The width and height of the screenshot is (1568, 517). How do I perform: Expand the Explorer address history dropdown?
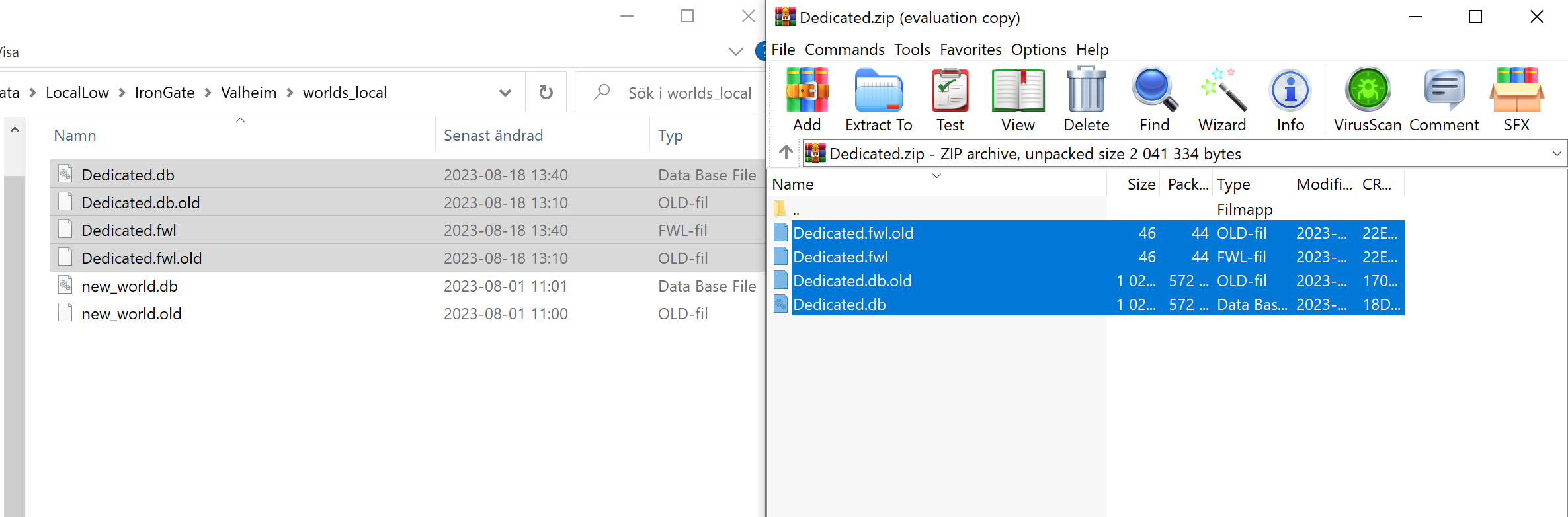click(x=505, y=93)
